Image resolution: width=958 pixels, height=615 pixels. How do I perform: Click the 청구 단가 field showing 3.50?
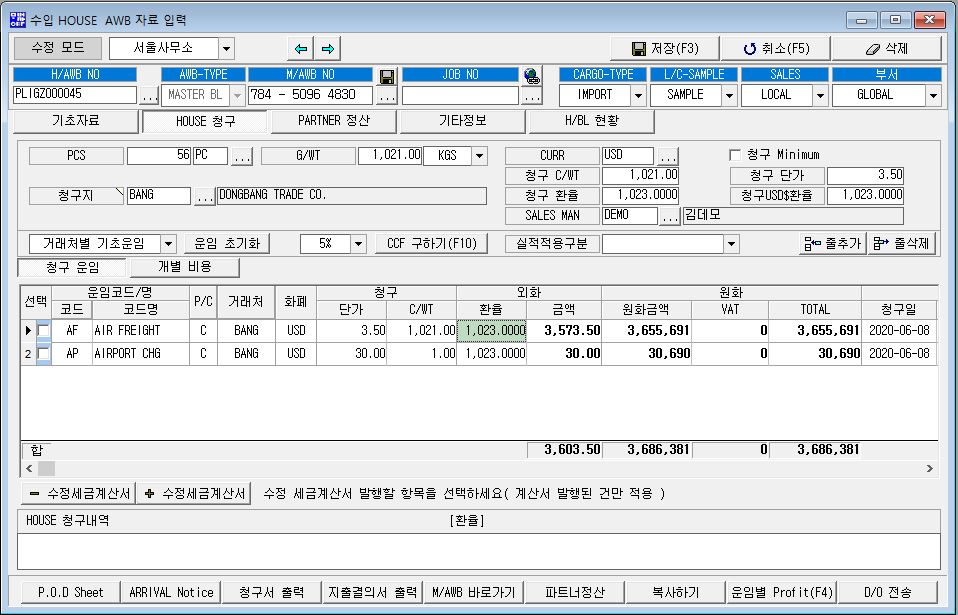(x=865, y=175)
